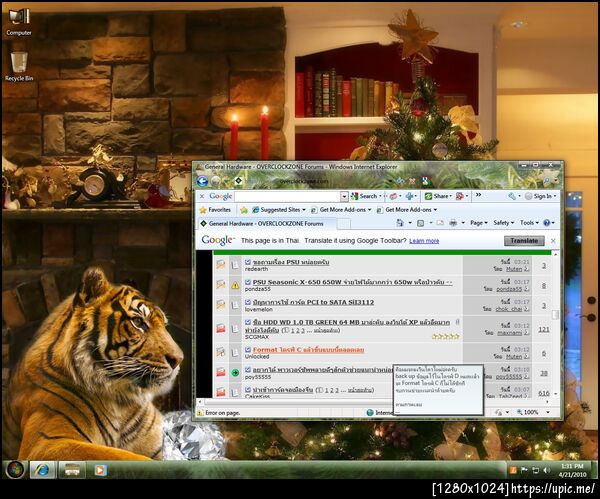This screenshot has width=600, height=499.
Task: Click Sign In on Google Toolbar
Action: 540,196
